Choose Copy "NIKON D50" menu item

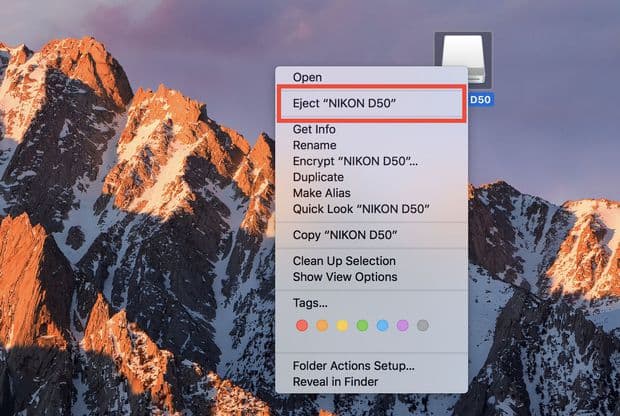[x=345, y=235]
